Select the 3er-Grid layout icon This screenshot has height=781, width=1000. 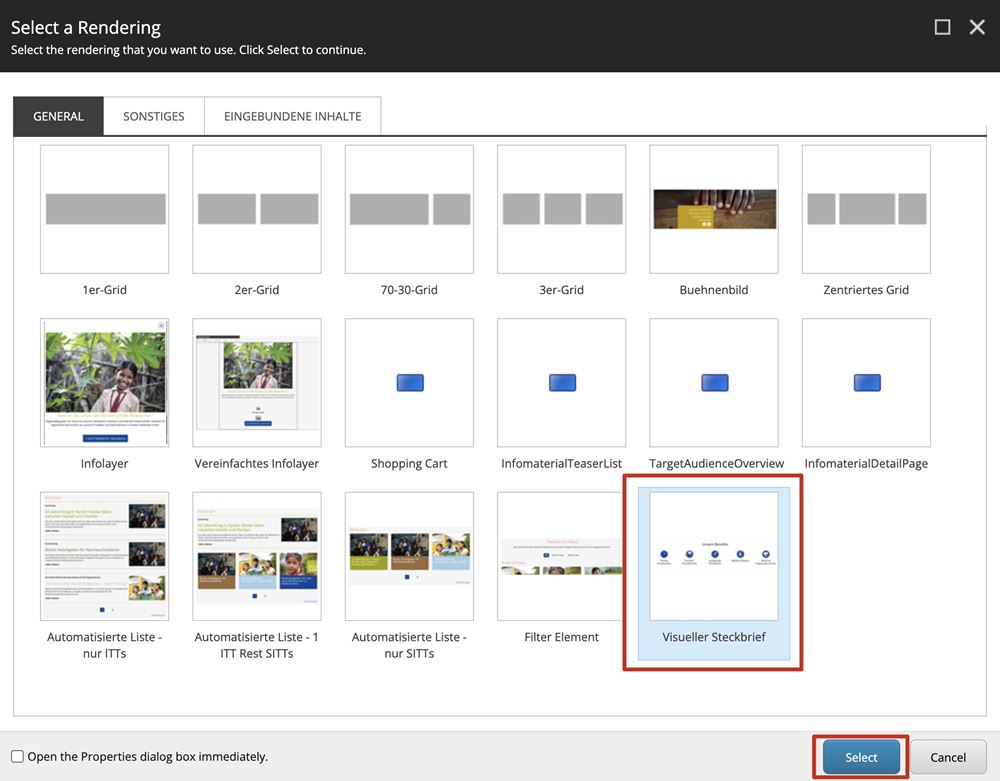point(562,209)
